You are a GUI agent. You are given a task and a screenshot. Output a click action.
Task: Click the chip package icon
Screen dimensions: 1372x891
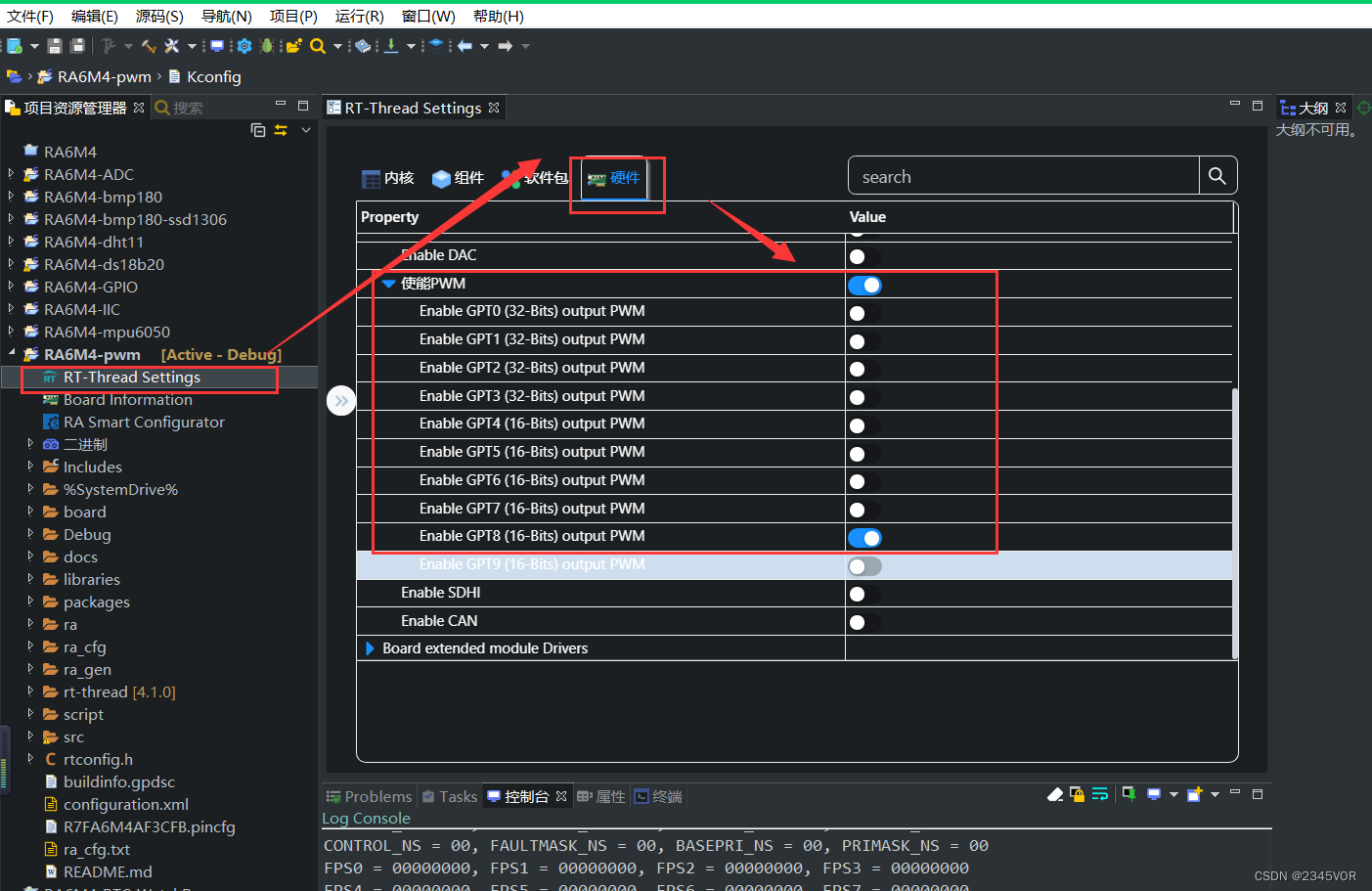coord(363,46)
